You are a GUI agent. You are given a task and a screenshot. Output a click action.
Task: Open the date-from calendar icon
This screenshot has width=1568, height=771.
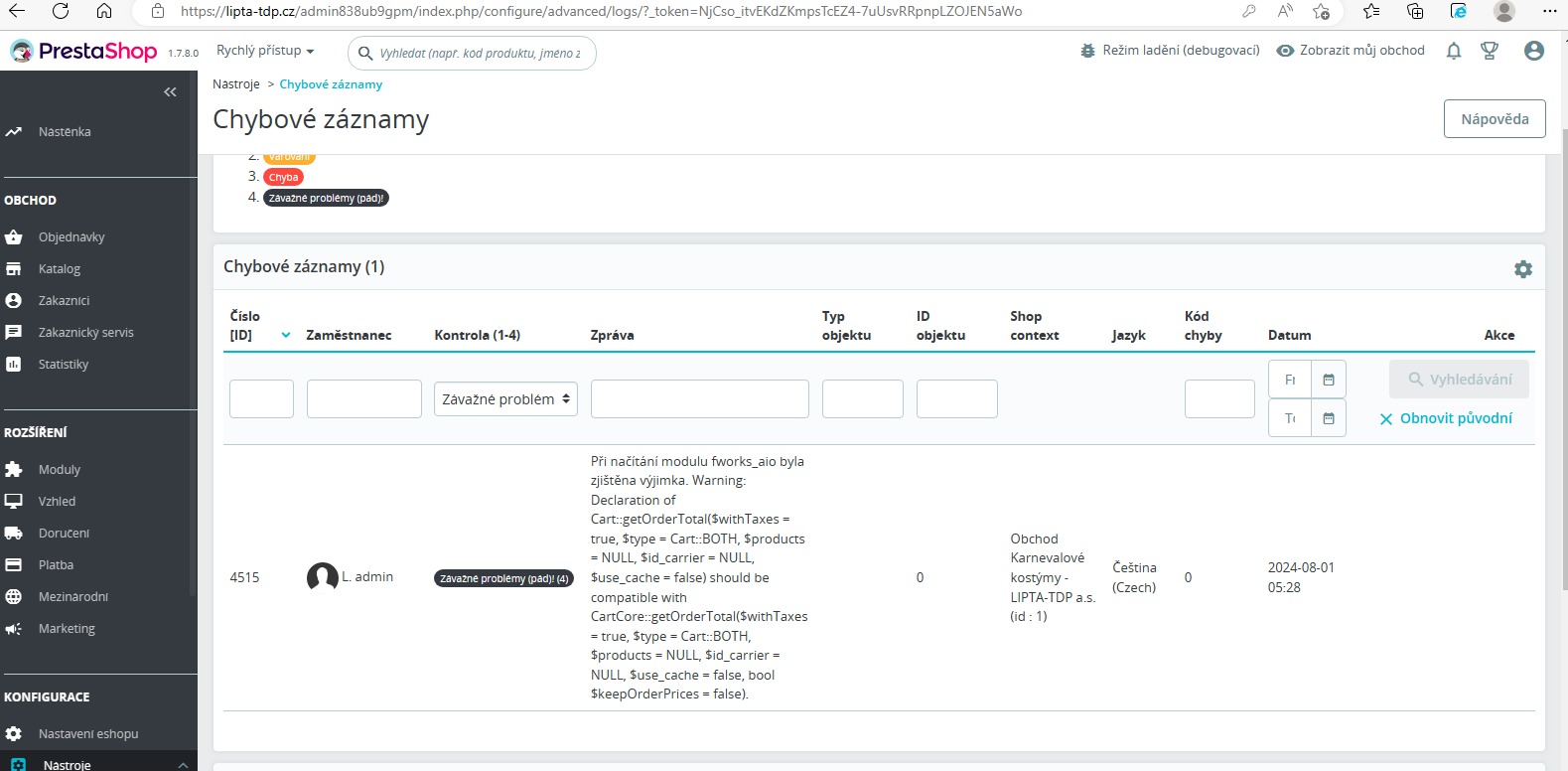[1329, 380]
